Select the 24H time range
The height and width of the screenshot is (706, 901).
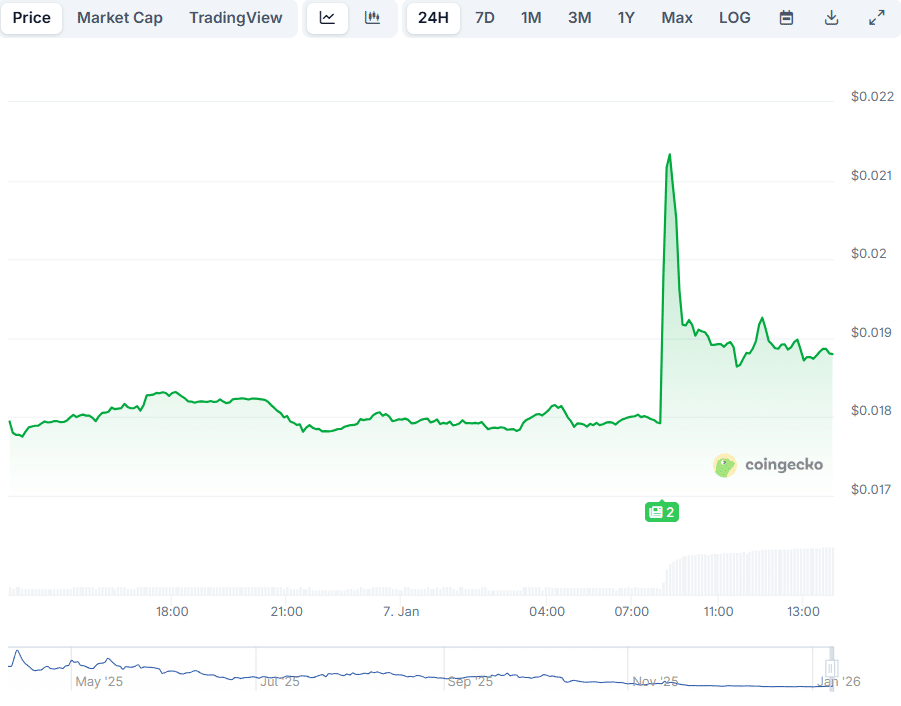point(433,18)
